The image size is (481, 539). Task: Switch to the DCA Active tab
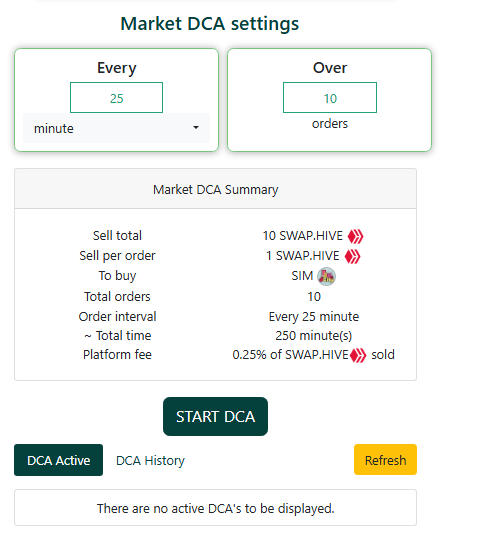tap(58, 460)
